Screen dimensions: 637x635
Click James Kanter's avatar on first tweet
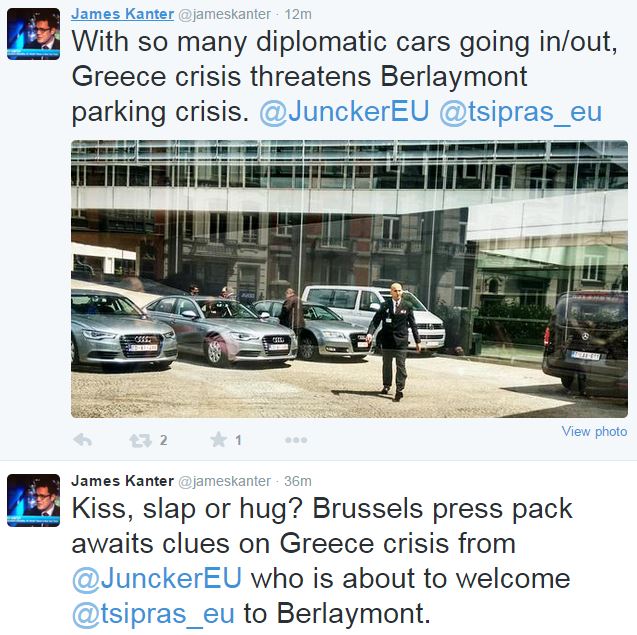(x=33, y=34)
